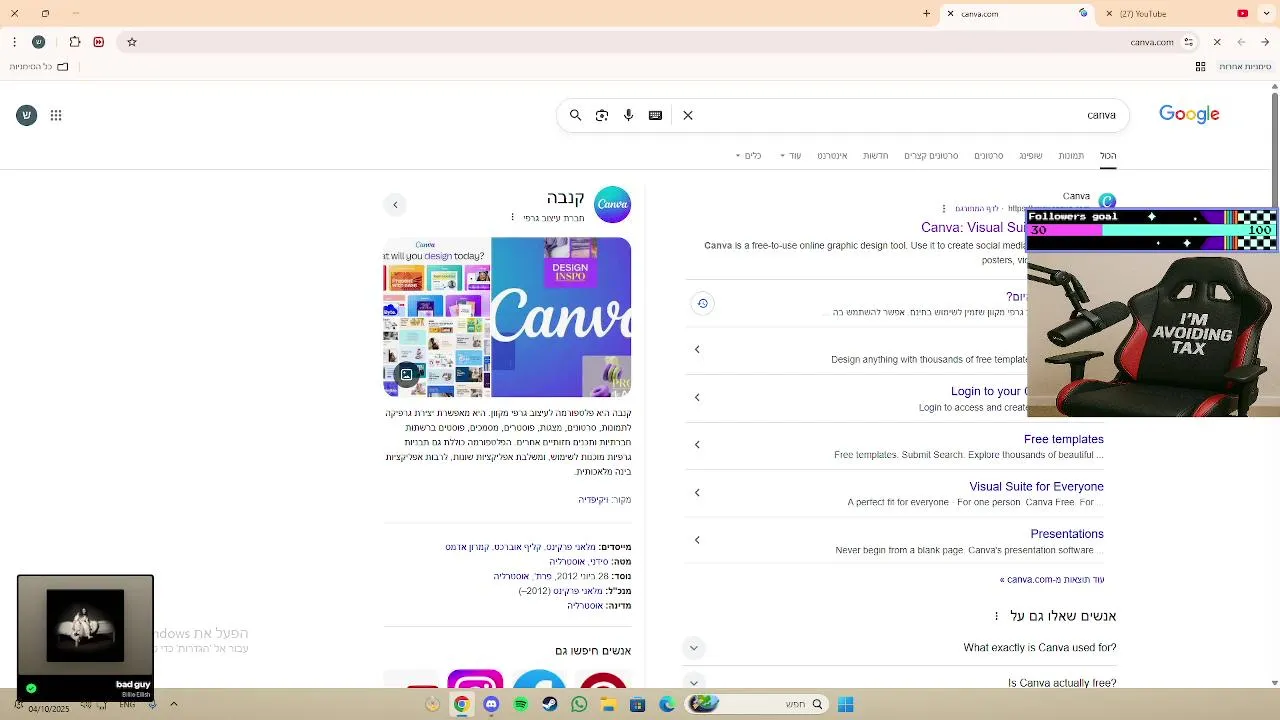
Task: Go forward to the next page
Action: 1241,42
